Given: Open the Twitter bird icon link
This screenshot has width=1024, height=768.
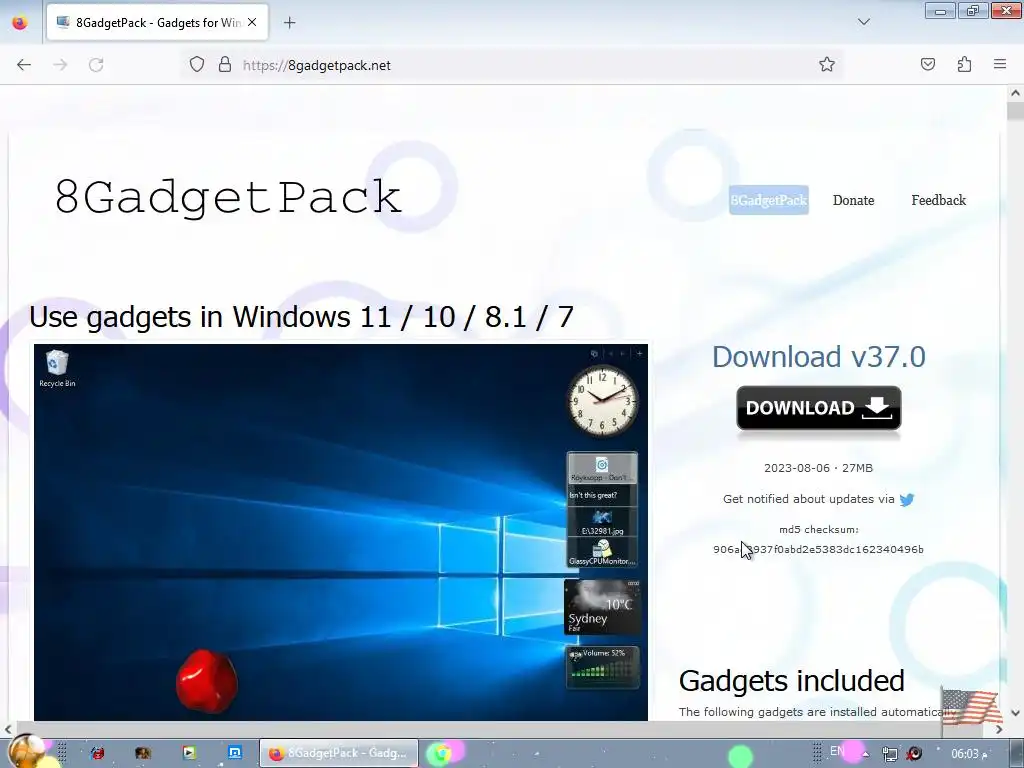Looking at the screenshot, I should tap(906, 500).
